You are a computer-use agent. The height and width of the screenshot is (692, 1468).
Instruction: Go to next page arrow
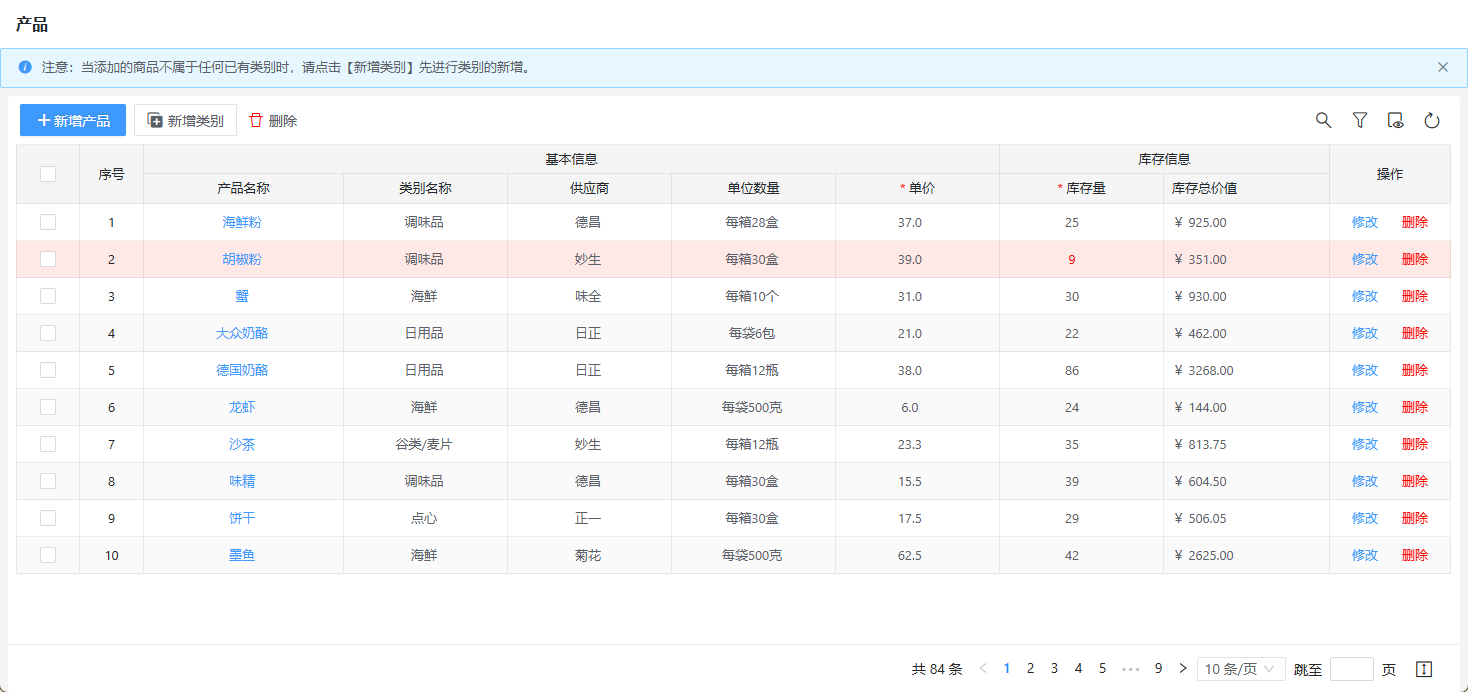coord(1183,669)
